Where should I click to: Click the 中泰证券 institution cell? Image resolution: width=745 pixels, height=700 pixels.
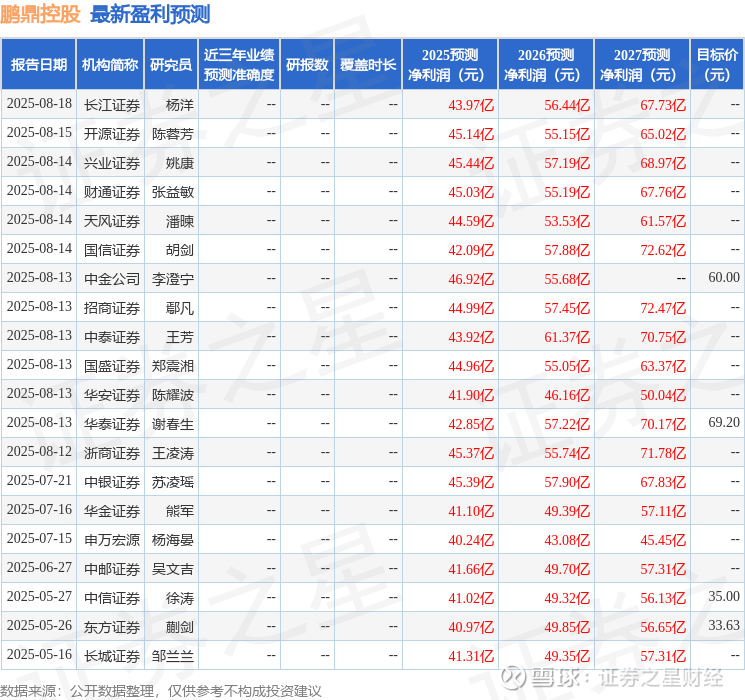[112, 337]
